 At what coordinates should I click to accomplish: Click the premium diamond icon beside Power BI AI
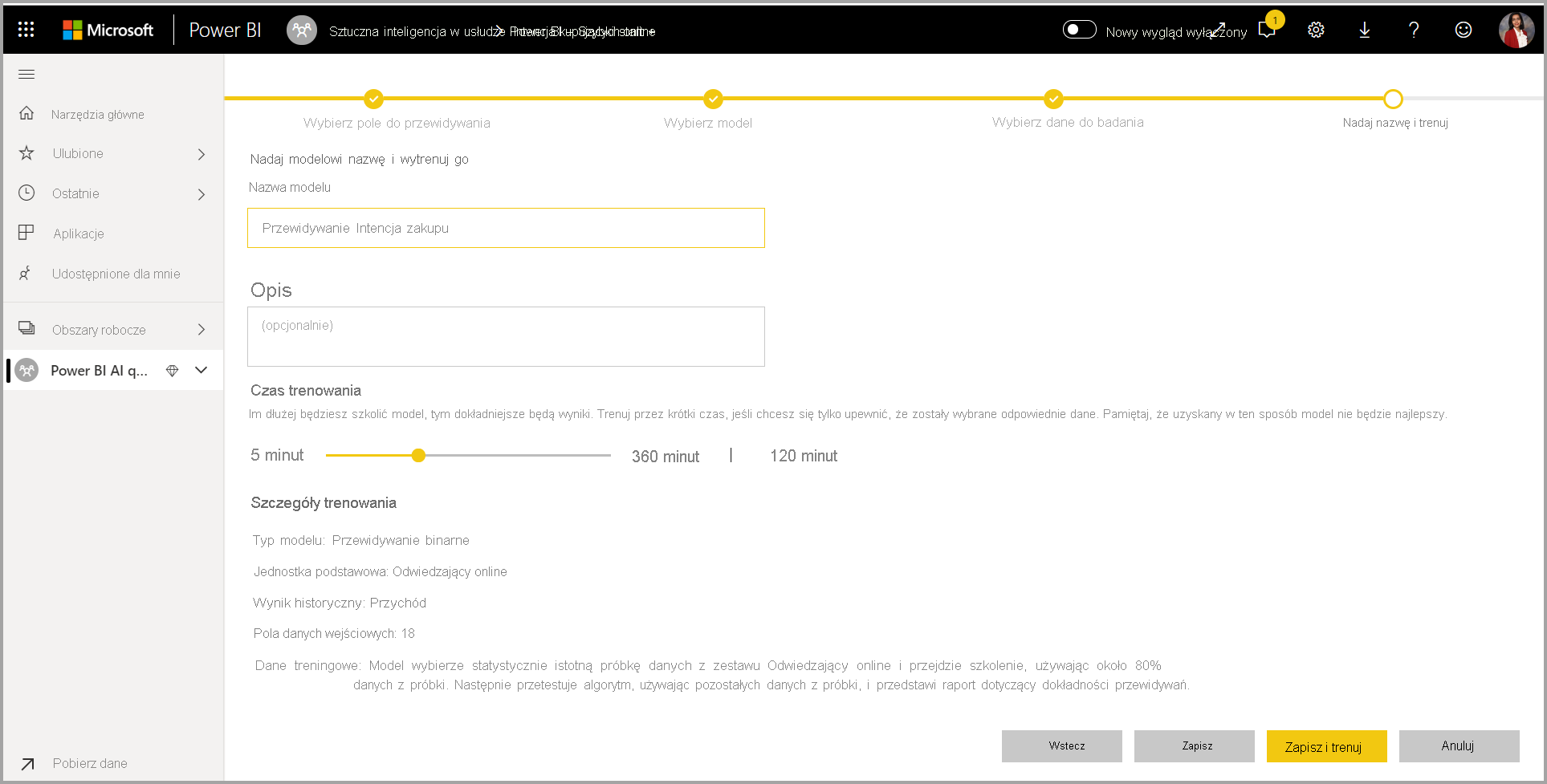point(172,371)
